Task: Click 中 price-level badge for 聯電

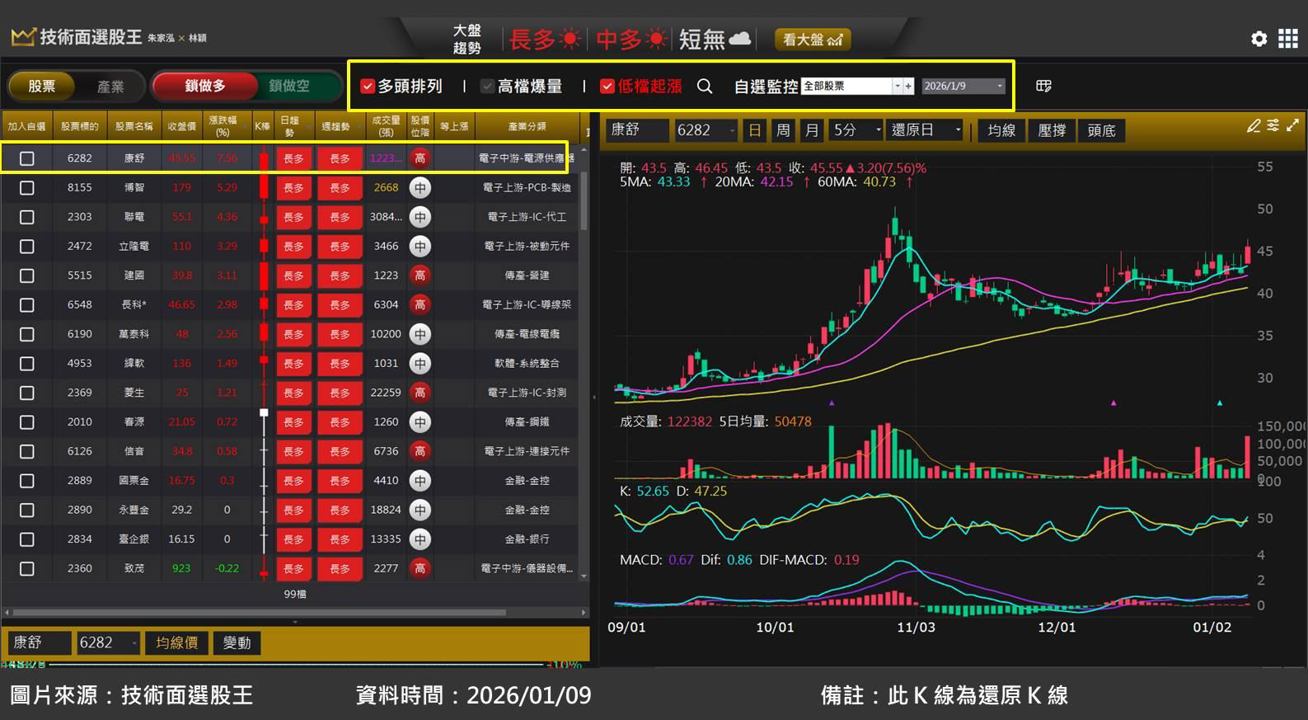Action: pos(420,216)
